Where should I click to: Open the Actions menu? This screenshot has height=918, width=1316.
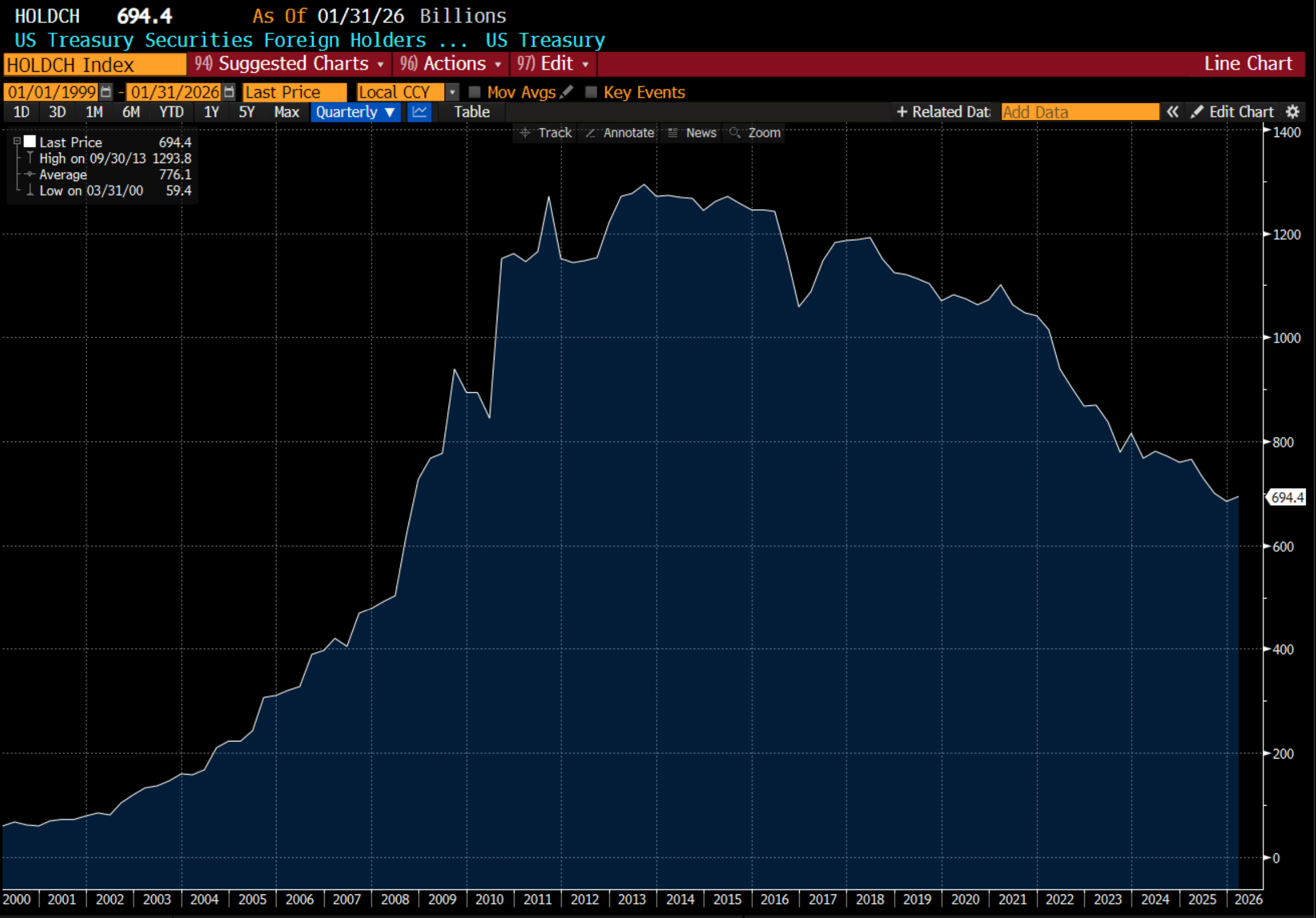451,64
